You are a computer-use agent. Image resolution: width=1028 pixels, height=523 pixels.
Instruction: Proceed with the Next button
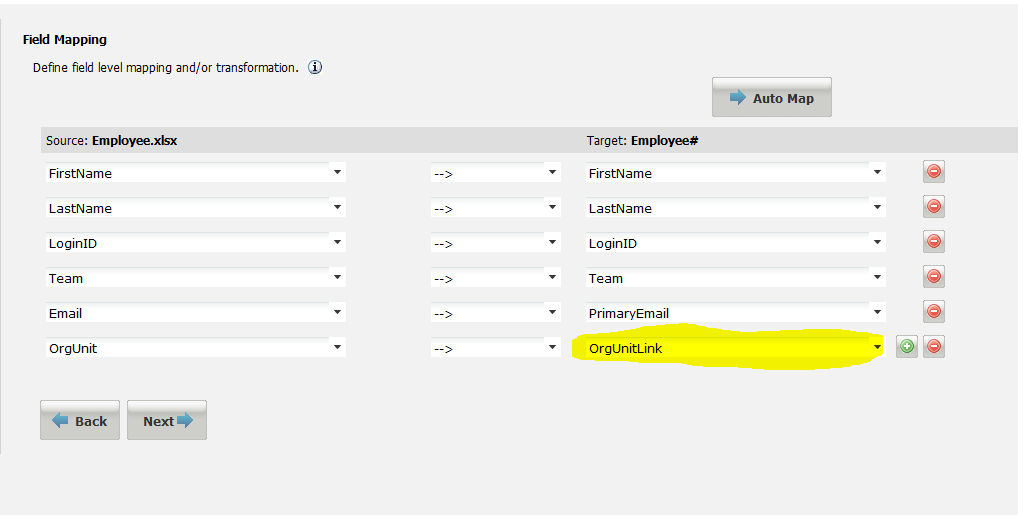point(167,421)
